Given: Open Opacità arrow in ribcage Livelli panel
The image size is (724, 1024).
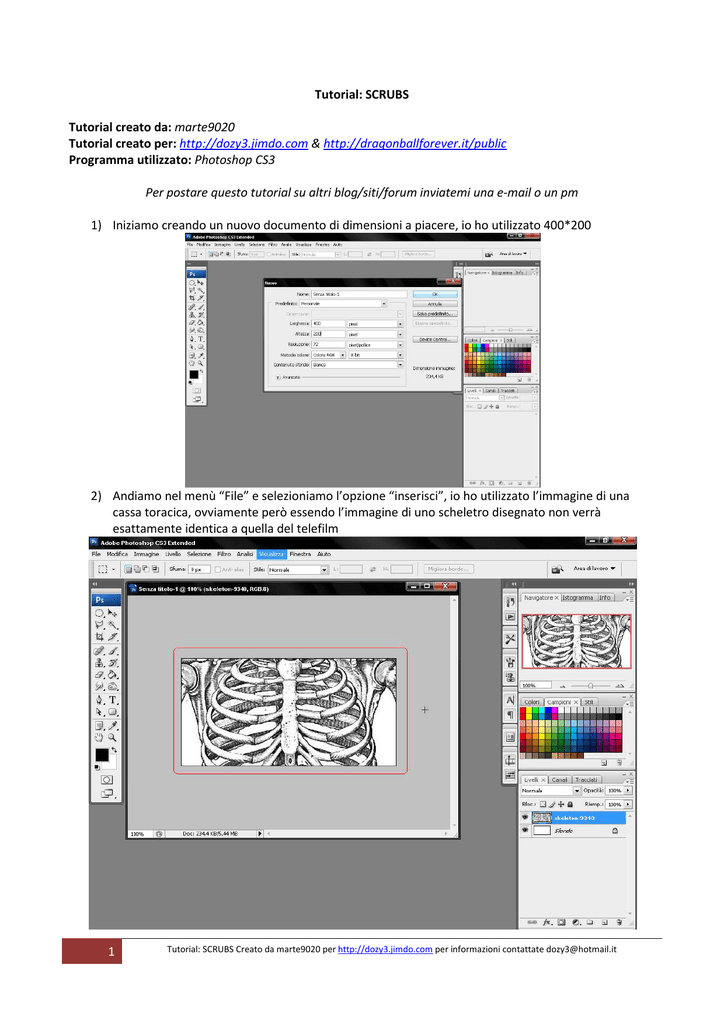Looking at the screenshot, I should pos(627,790).
